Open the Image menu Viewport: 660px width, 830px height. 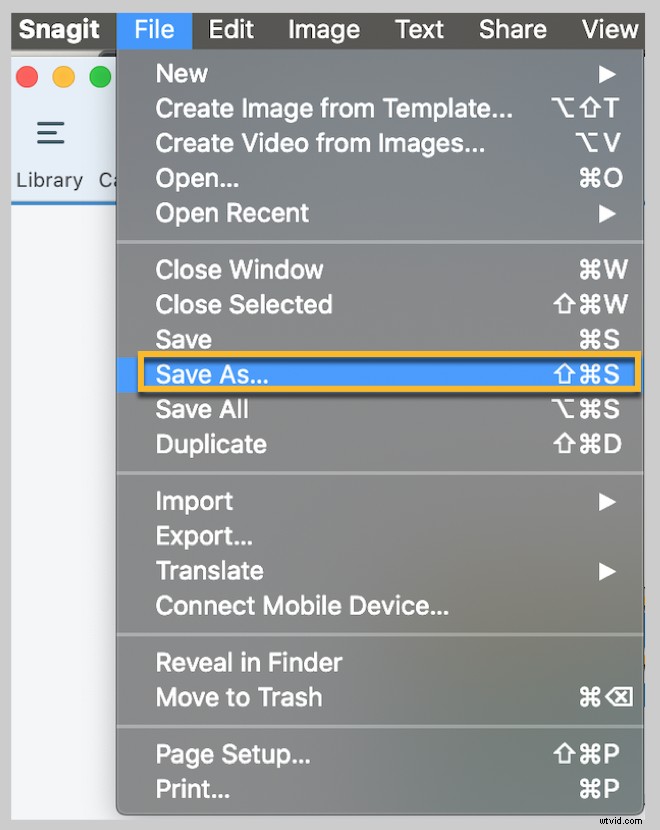click(x=323, y=29)
